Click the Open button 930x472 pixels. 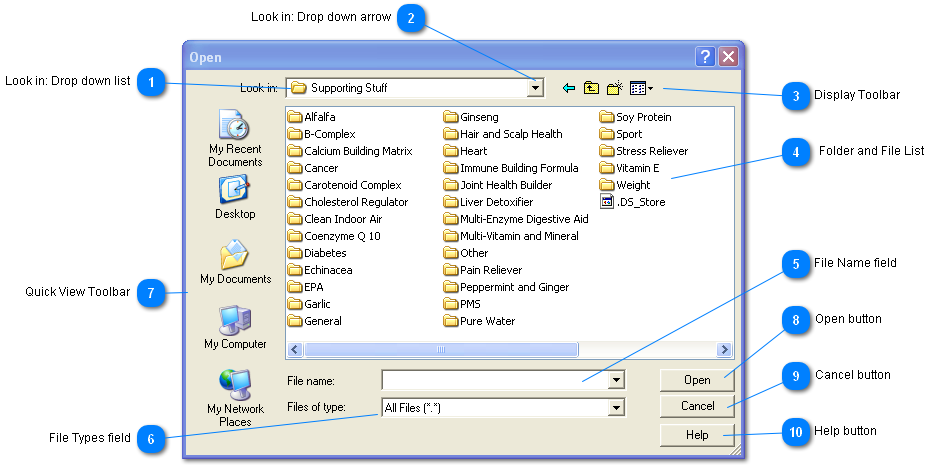coord(697,380)
